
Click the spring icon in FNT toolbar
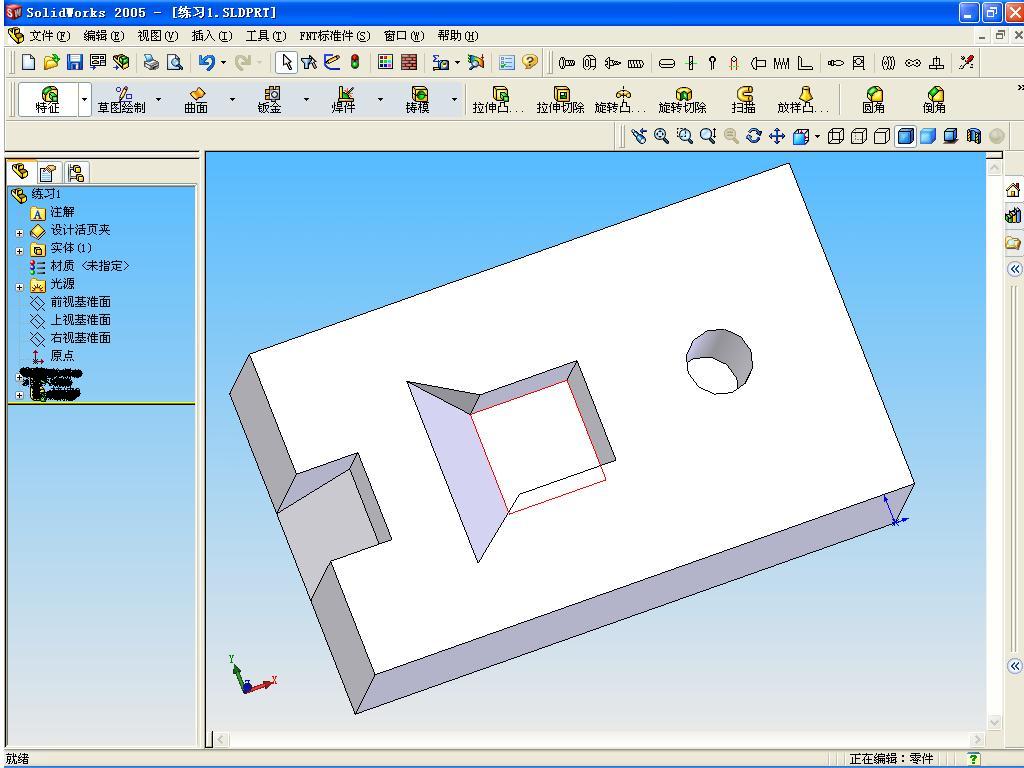point(781,63)
